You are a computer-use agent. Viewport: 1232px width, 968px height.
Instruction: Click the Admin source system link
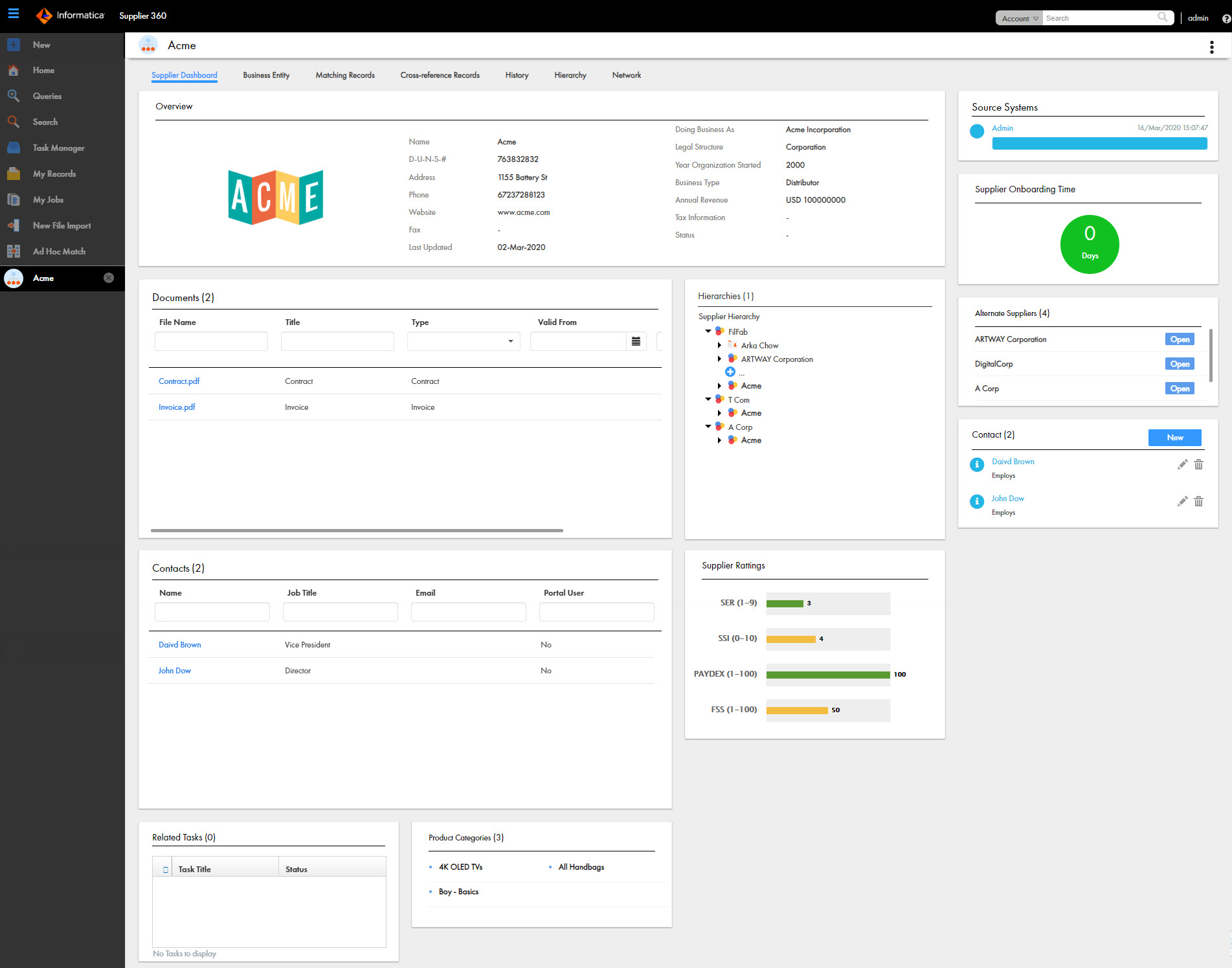tap(1002, 128)
